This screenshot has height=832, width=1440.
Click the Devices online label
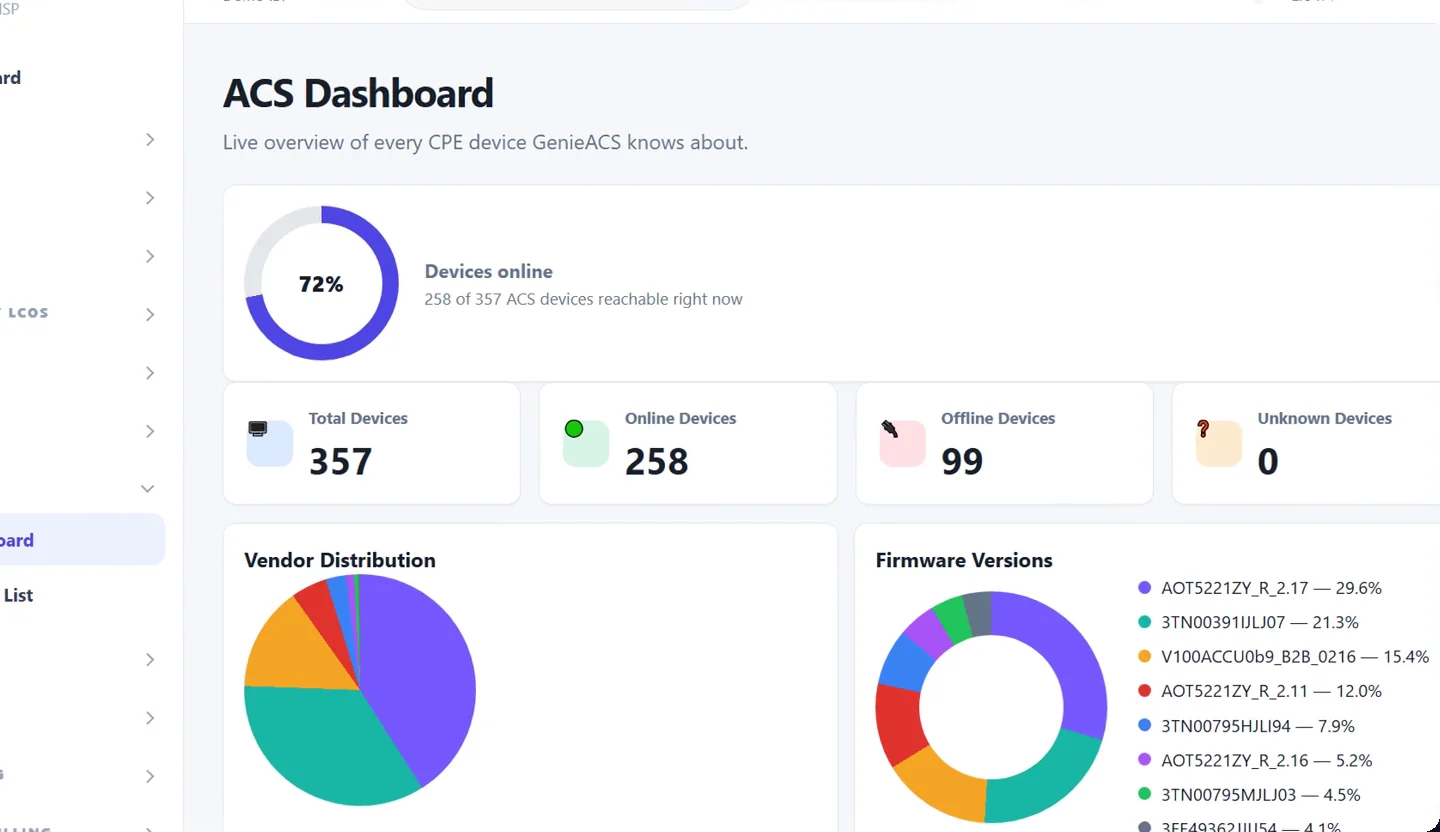(x=488, y=271)
